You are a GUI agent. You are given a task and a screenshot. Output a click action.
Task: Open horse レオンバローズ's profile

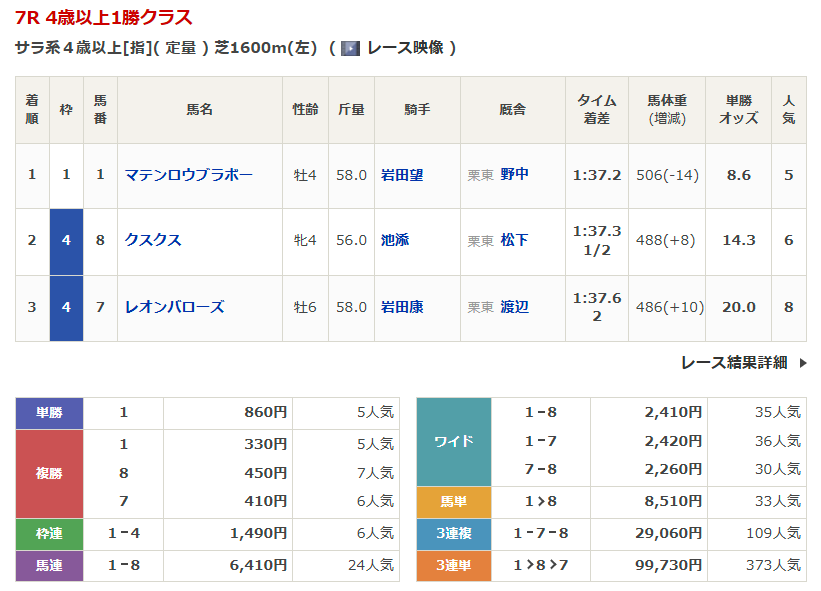174,307
